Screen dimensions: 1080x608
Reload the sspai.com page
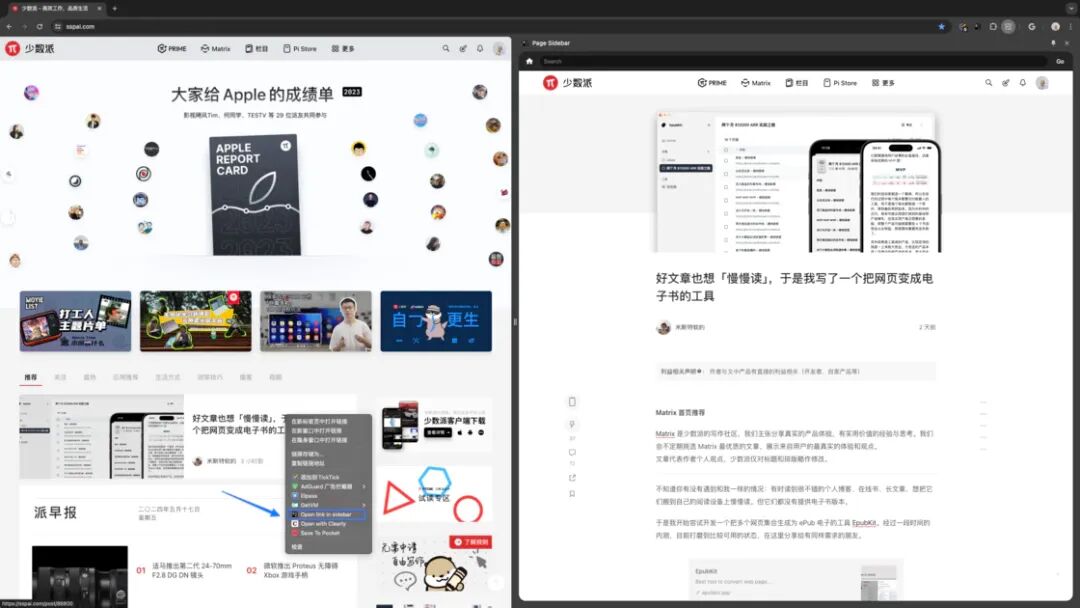coord(39,27)
